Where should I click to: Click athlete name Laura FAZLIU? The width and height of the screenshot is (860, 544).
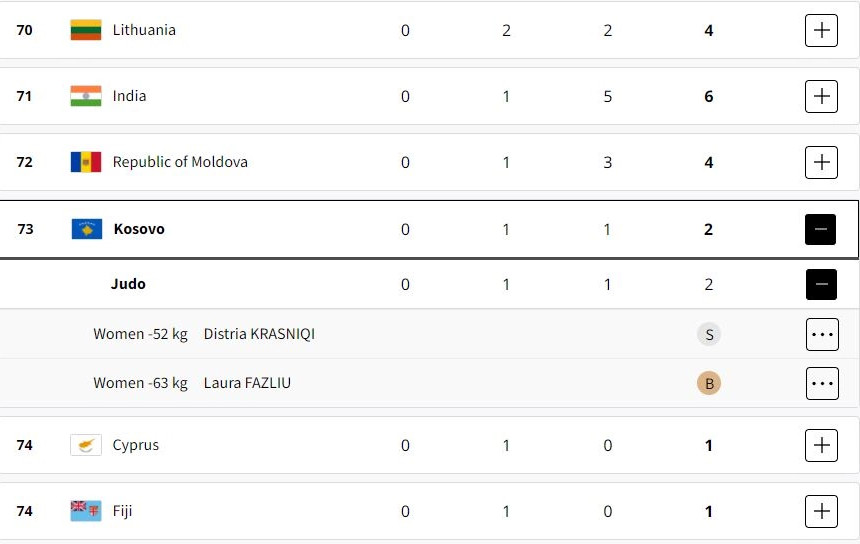247,383
